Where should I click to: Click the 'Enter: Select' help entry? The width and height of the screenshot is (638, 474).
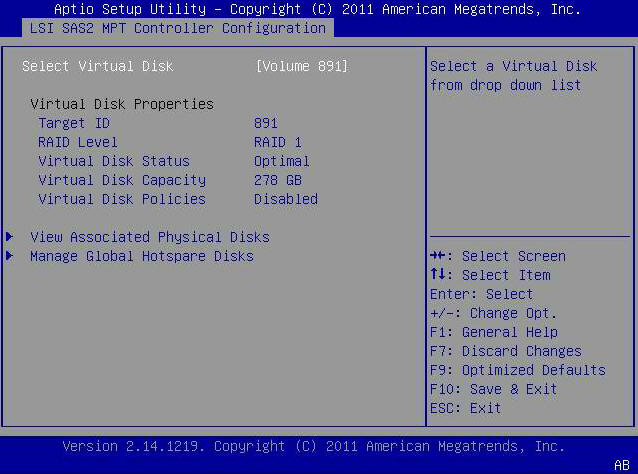pyautogui.click(x=481, y=294)
